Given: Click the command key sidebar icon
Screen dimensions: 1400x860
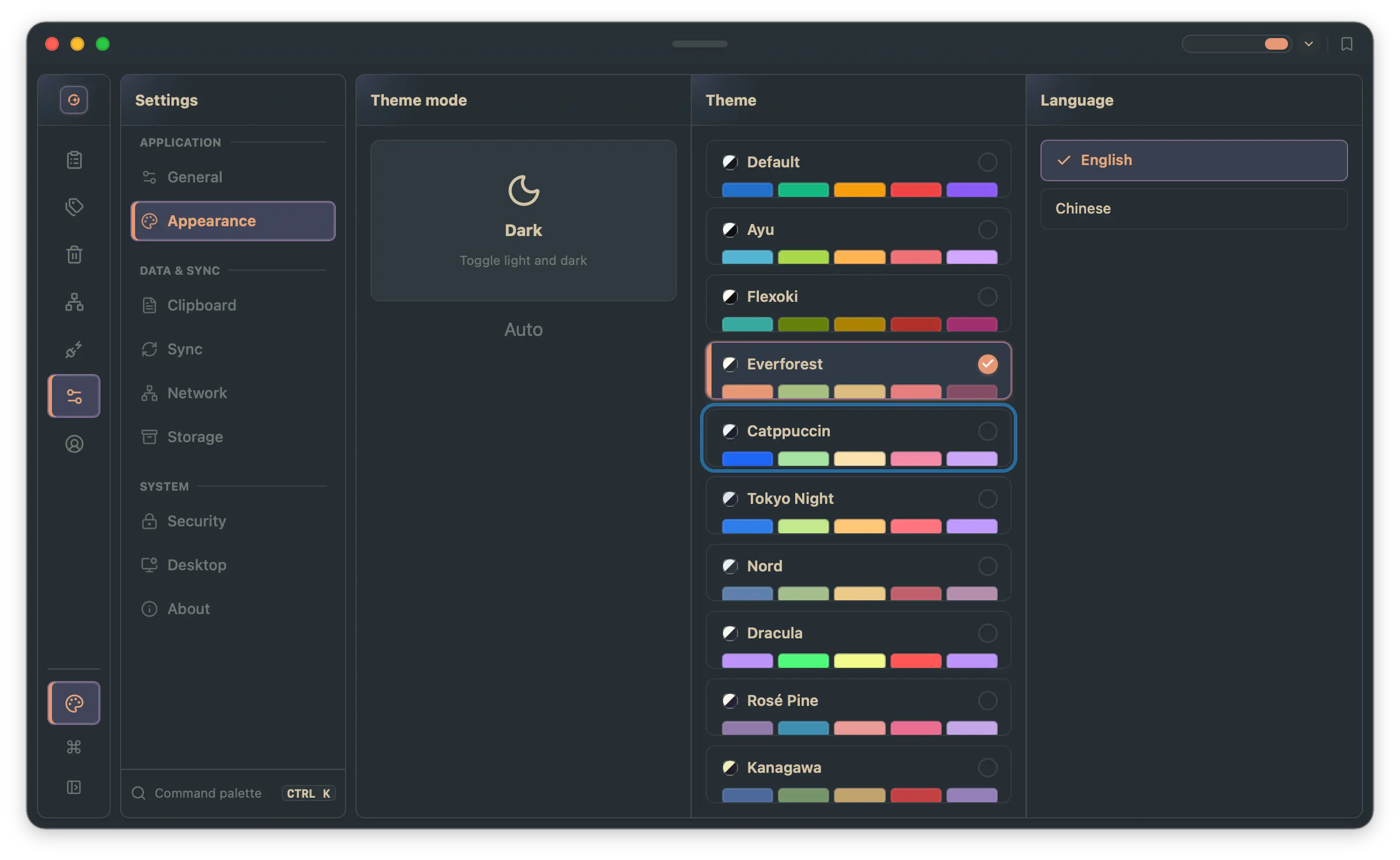Looking at the screenshot, I should click(x=74, y=747).
